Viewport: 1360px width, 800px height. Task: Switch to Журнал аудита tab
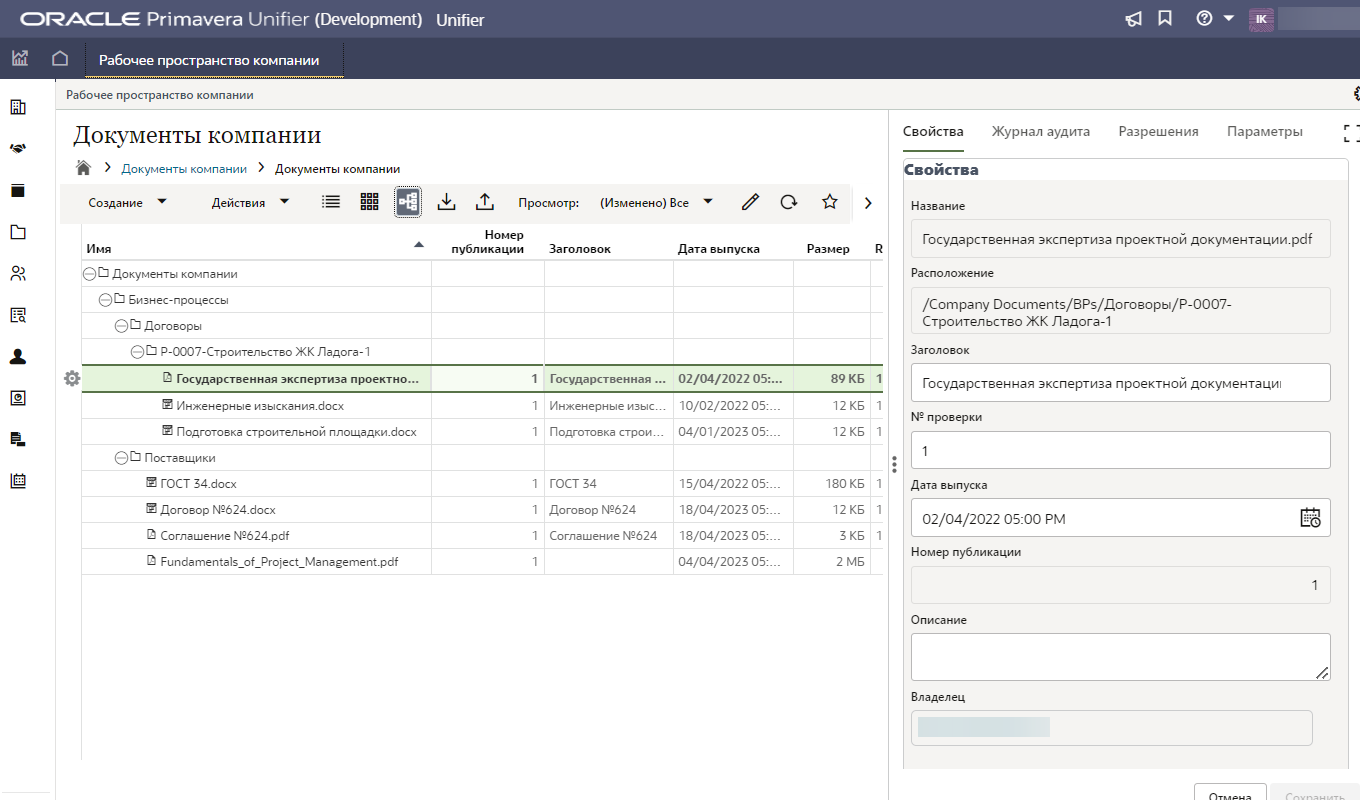coord(1040,131)
